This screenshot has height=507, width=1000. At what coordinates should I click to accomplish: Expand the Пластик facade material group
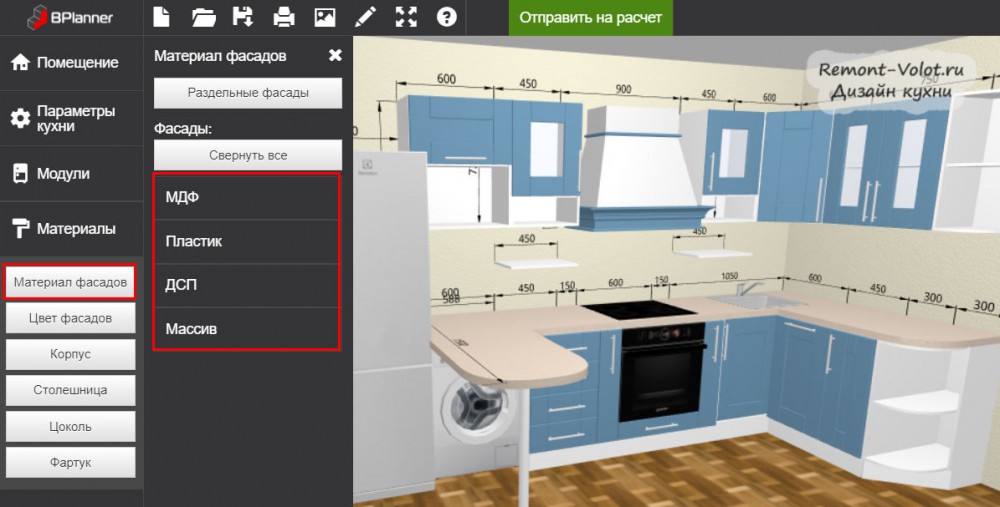(x=247, y=242)
